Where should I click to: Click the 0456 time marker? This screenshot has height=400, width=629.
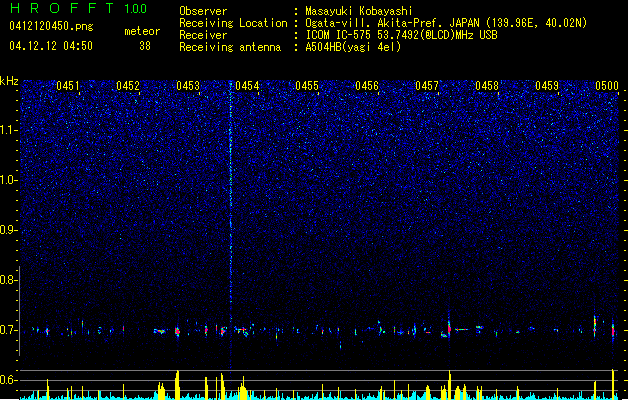coord(367,86)
